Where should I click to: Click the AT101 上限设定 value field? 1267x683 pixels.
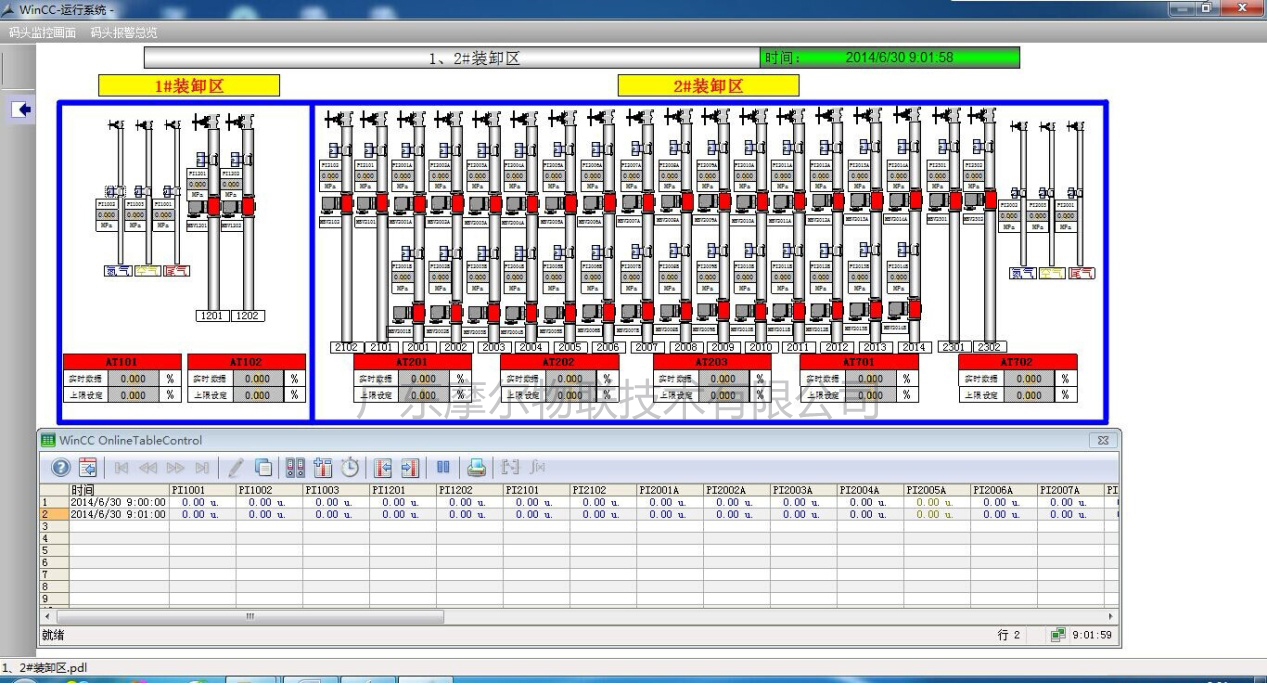(x=133, y=395)
